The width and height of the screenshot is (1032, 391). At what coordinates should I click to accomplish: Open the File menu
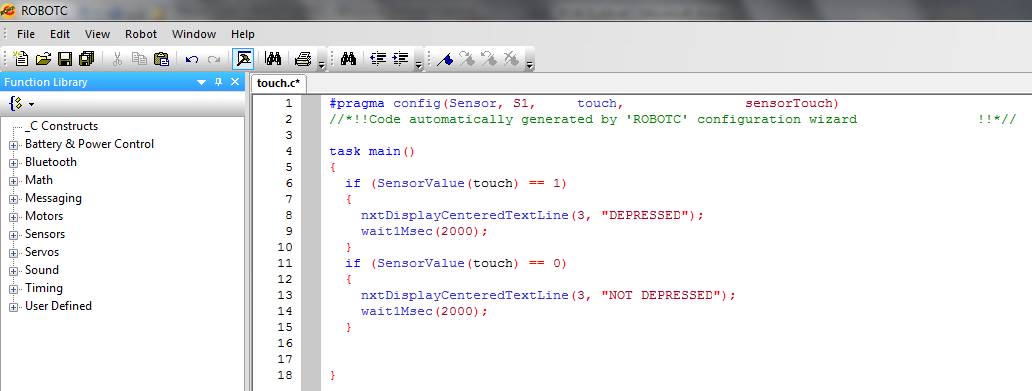[x=26, y=34]
